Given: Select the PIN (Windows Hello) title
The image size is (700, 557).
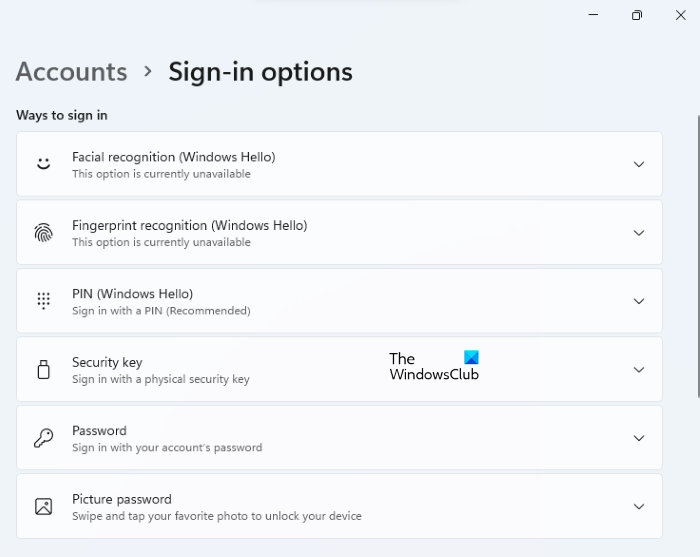Looking at the screenshot, I should (x=132, y=294).
